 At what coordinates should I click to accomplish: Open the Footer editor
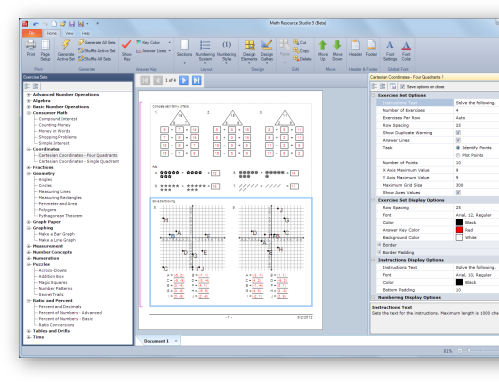click(371, 48)
